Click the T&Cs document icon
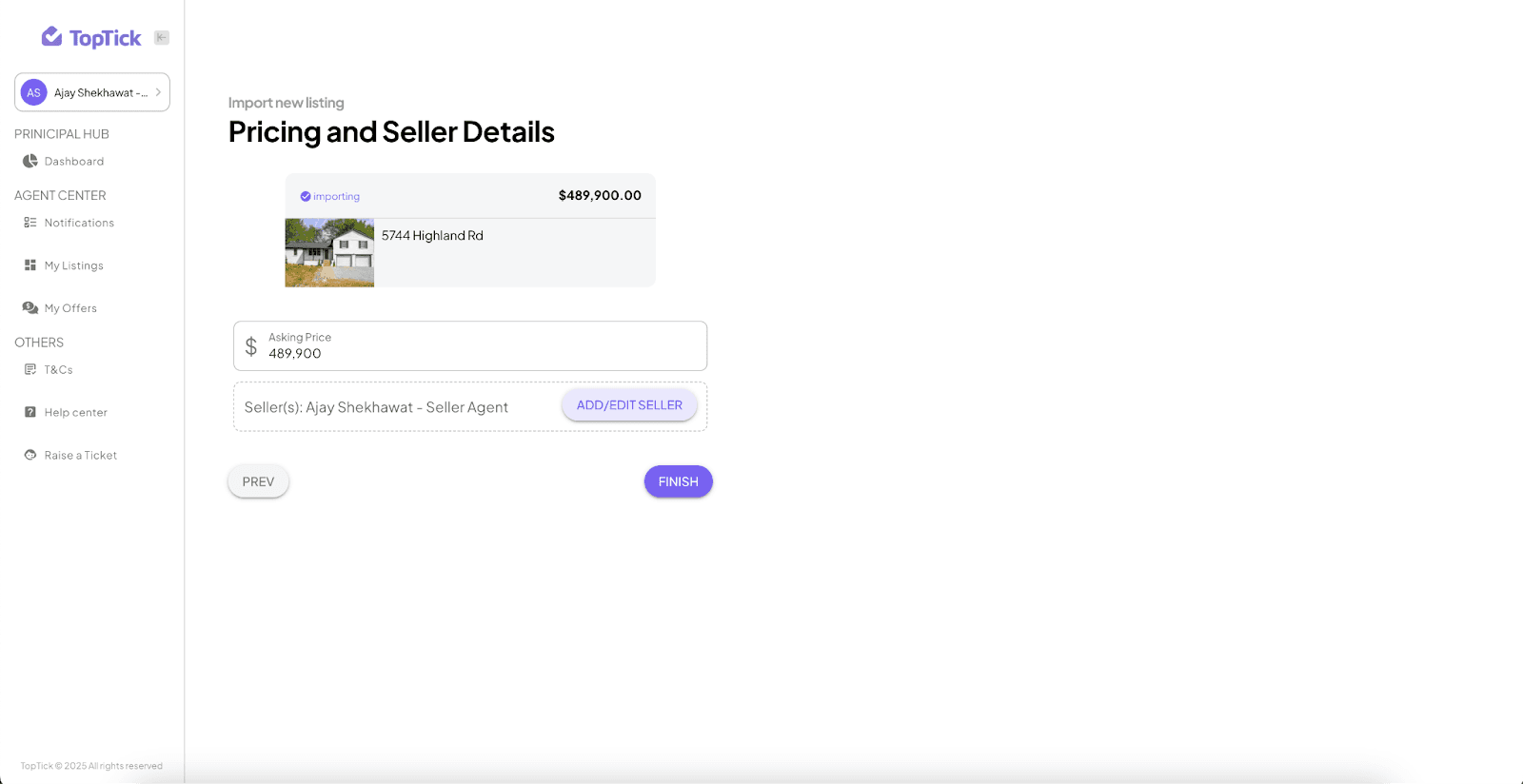 [30, 369]
